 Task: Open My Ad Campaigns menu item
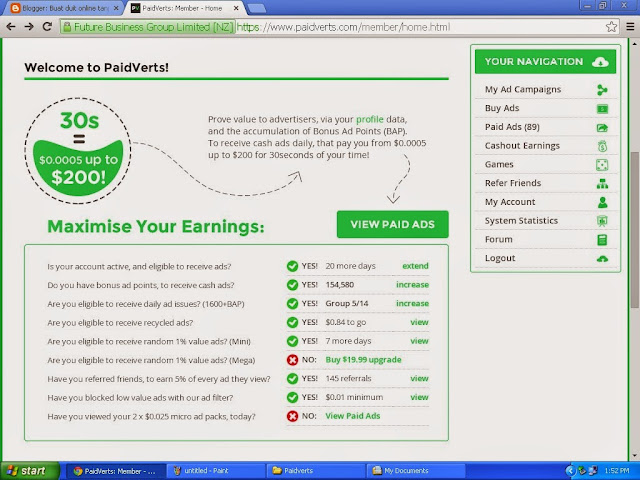546,89
